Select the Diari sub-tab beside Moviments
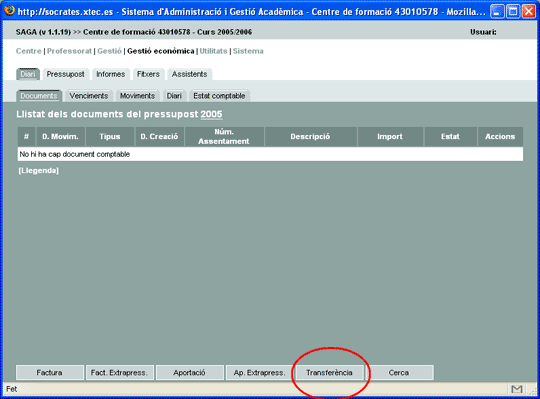 pyautogui.click(x=174, y=96)
